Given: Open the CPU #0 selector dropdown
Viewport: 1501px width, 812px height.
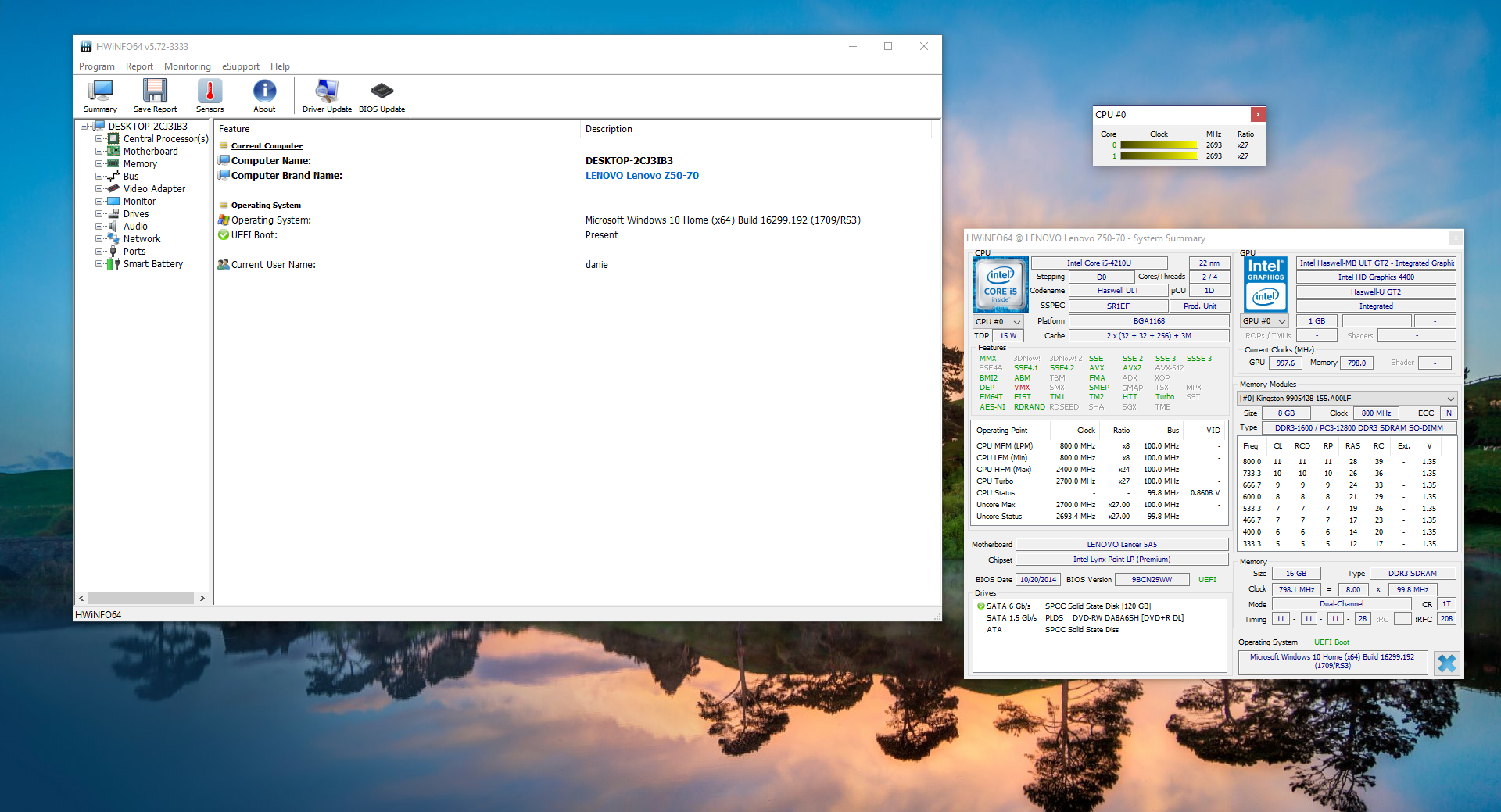Looking at the screenshot, I should point(998,322).
